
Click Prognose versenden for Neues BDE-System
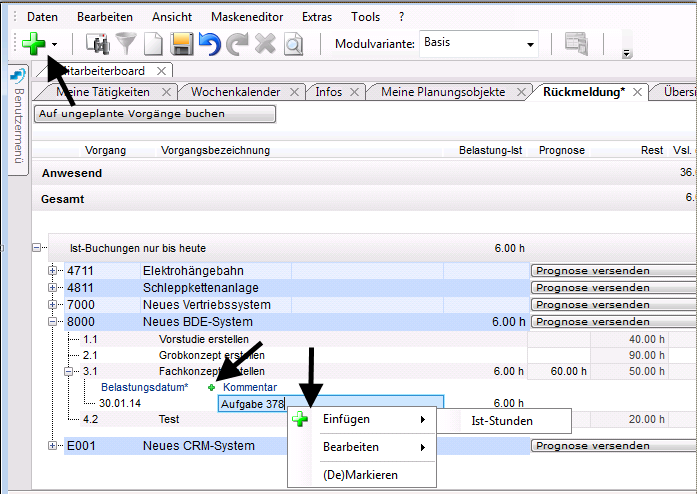[613, 321]
